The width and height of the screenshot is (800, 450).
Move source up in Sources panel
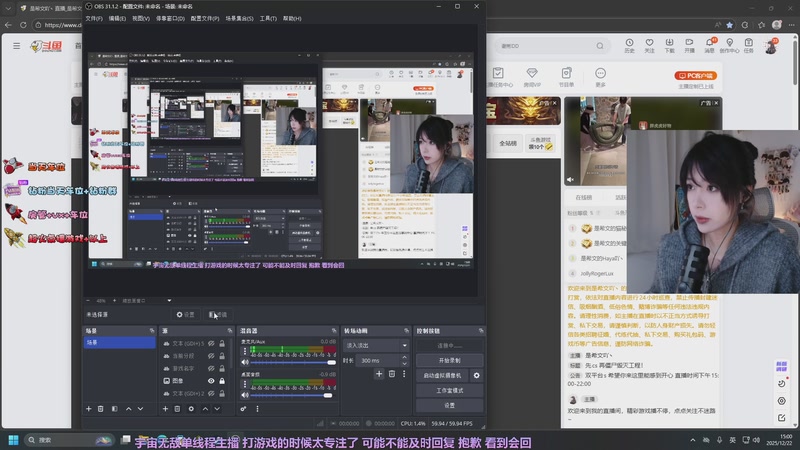tap(205, 409)
